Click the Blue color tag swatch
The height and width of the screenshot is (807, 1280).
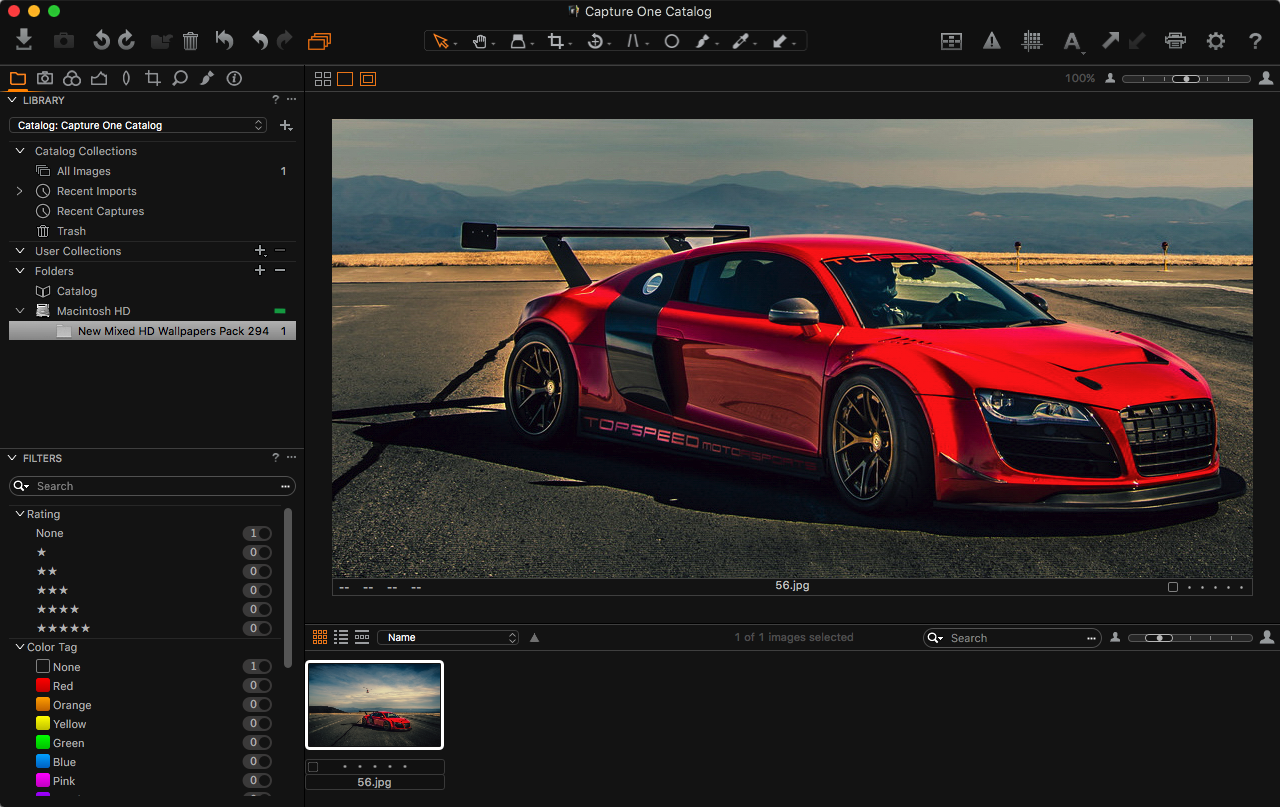pyautogui.click(x=43, y=762)
